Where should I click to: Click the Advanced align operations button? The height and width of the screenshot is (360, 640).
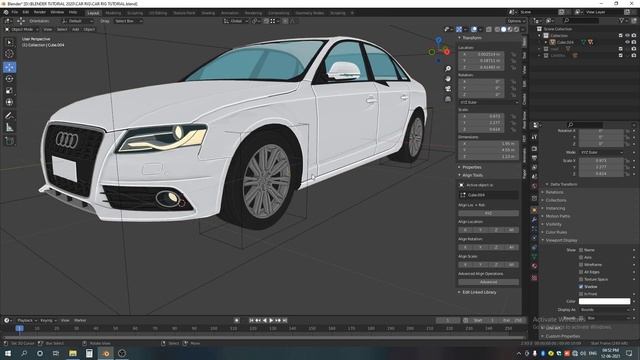[x=489, y=282]
